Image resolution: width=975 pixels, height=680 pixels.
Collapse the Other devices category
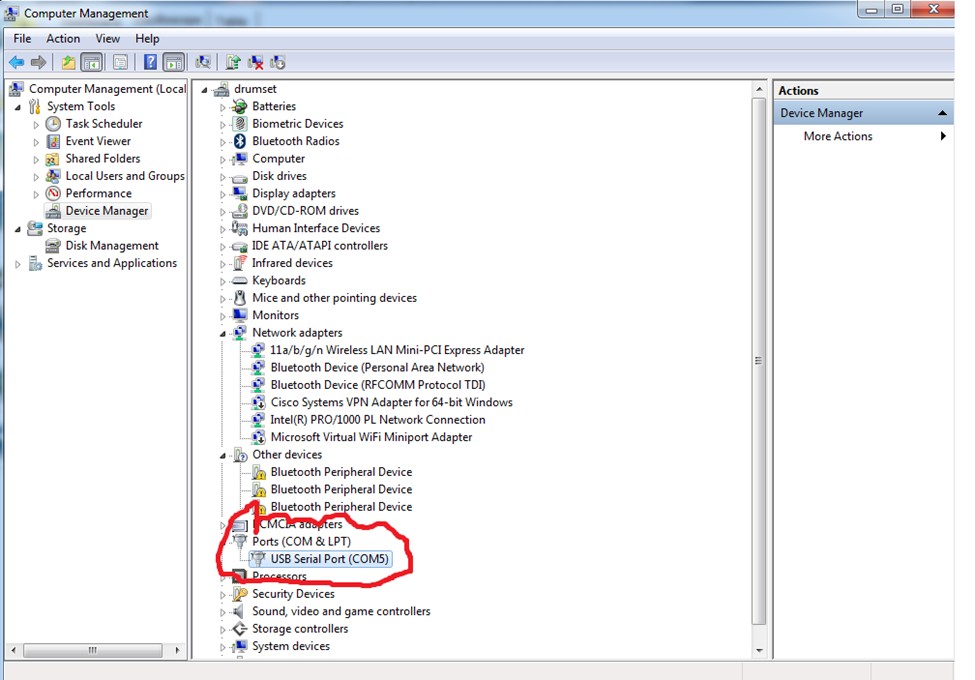coord(223,456)
